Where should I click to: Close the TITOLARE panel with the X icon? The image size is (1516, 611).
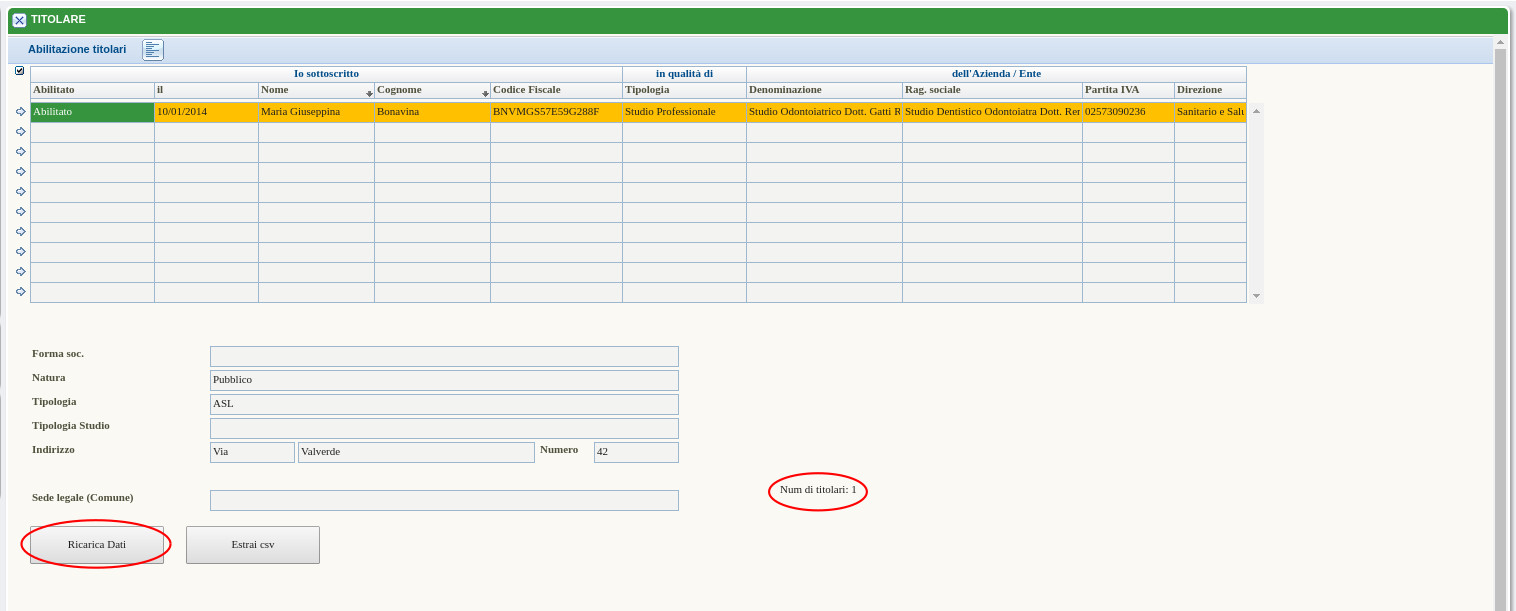point(19,20)
